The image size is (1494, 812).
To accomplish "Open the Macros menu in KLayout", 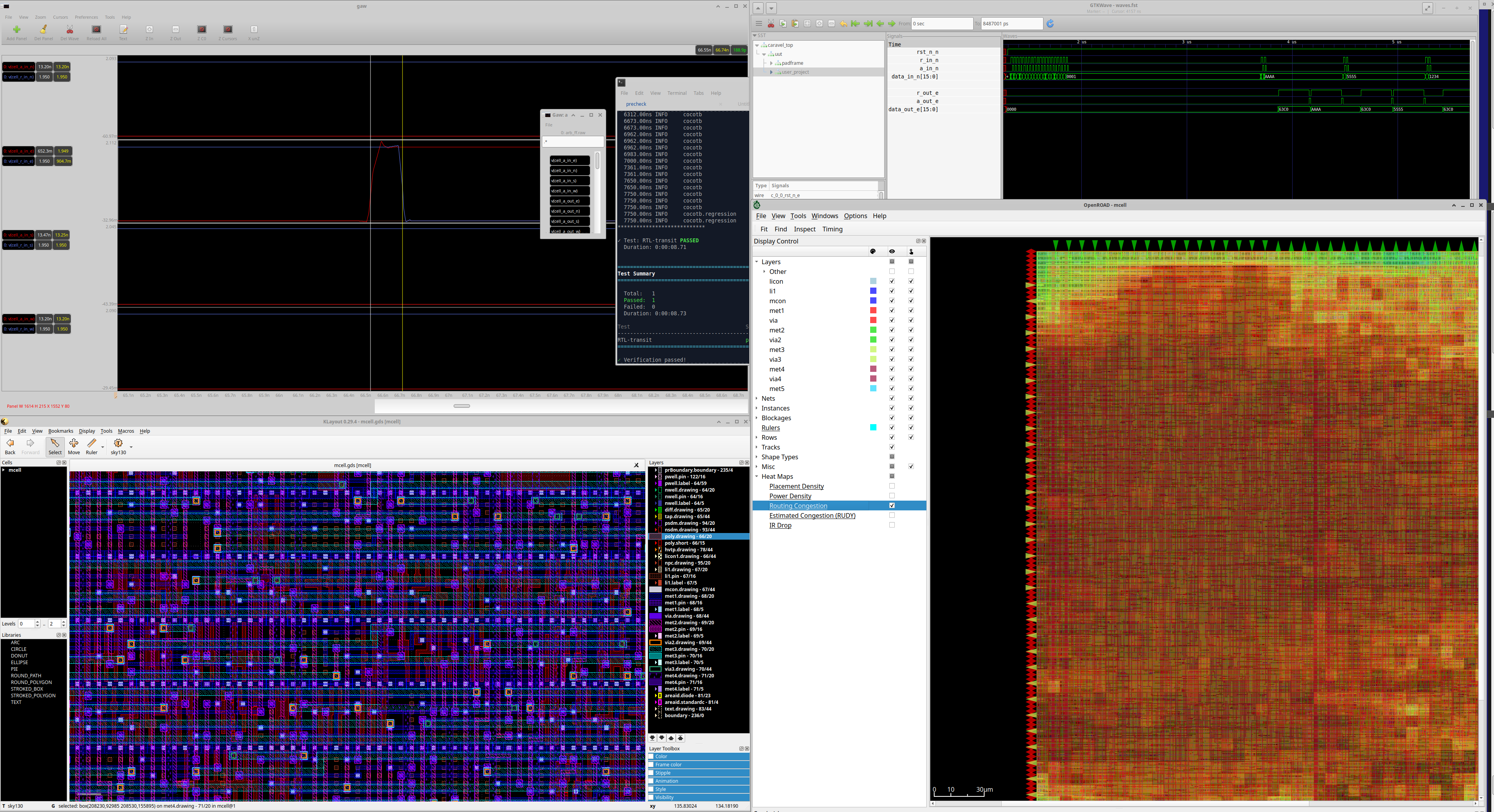I will tap(126, 431).
